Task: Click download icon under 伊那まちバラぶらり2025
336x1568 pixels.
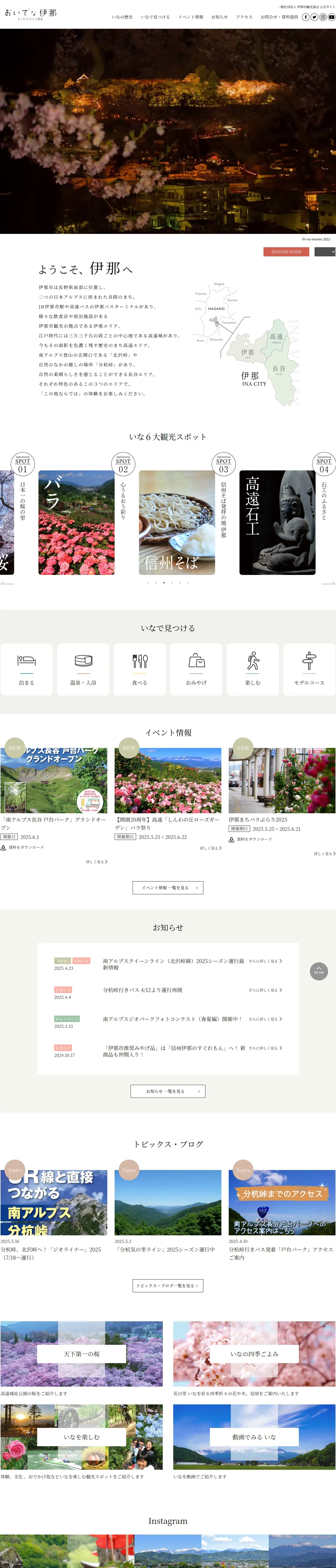Action: 232,839
